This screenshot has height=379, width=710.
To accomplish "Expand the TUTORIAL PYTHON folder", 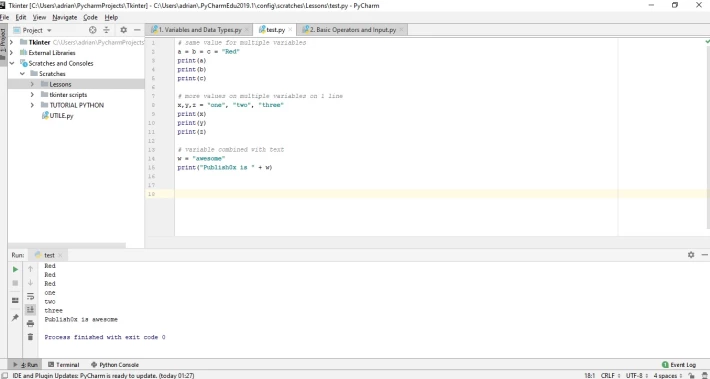I will click(32, 105).
